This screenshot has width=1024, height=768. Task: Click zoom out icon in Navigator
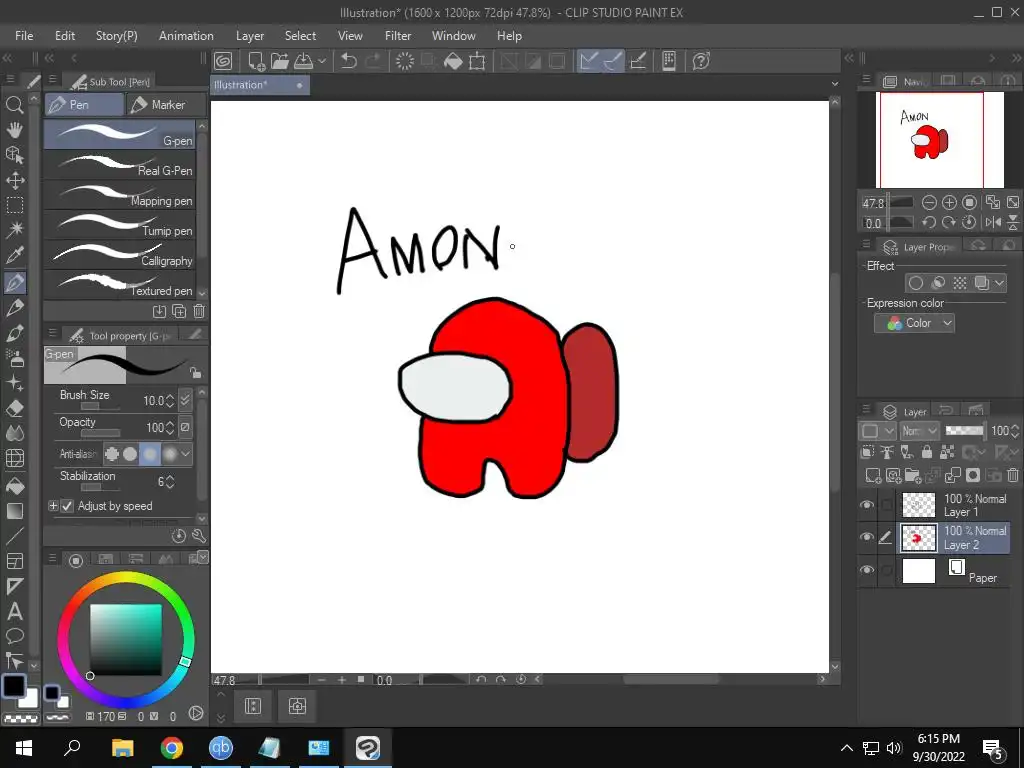[929, 202]
